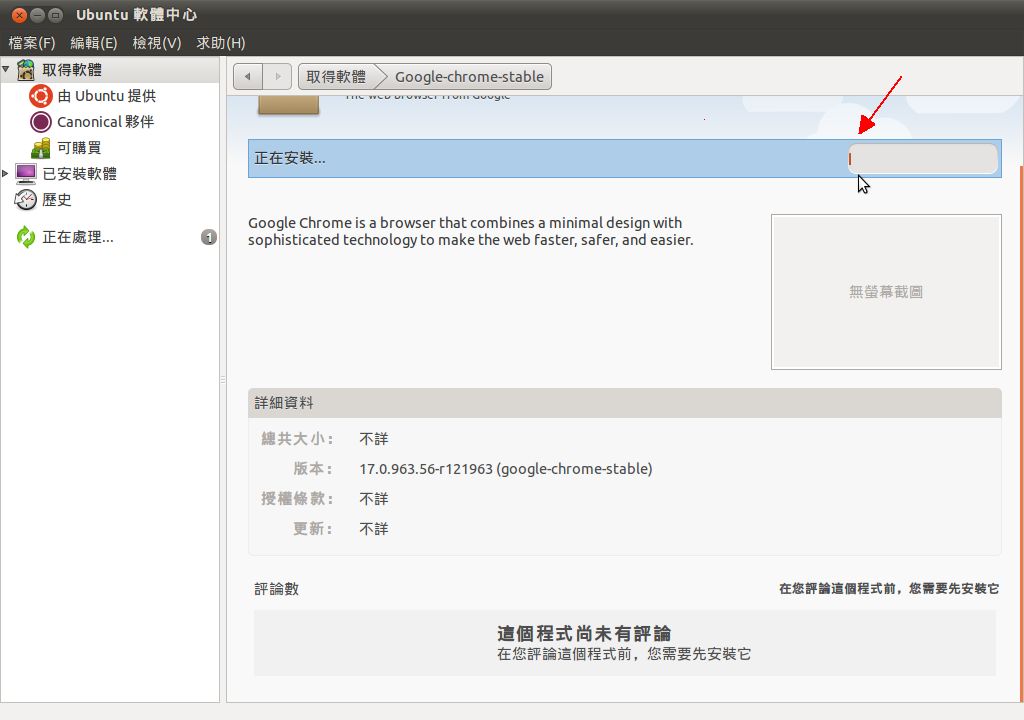Select the Ubuntu logo icon in sidebar
The image size is (1024, 720).
(x=41, y=96)
